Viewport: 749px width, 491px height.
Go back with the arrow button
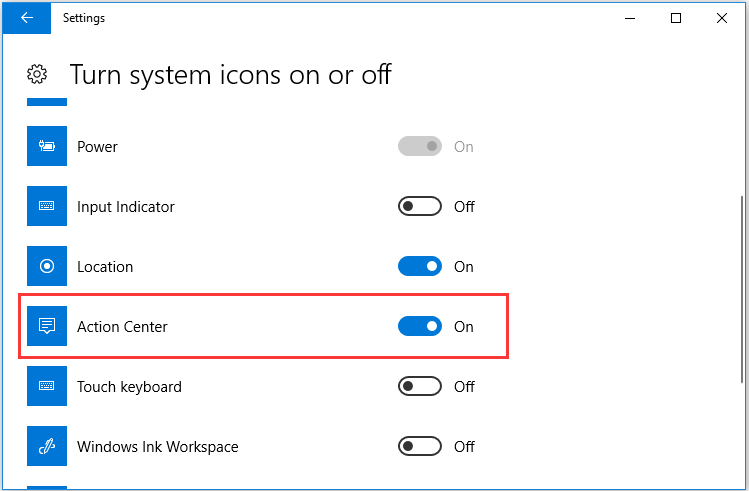27,18
